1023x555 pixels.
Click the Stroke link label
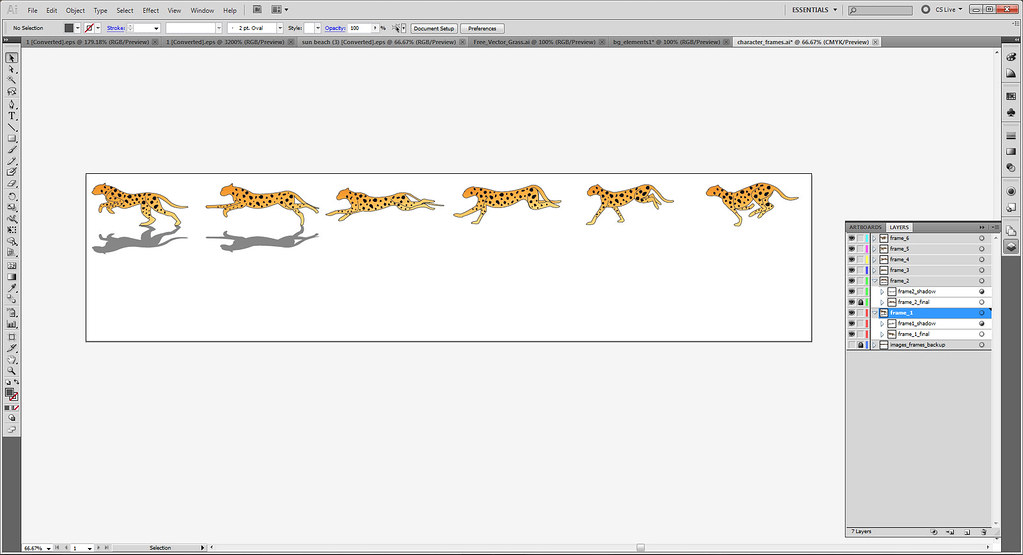[x=115, y=28]
